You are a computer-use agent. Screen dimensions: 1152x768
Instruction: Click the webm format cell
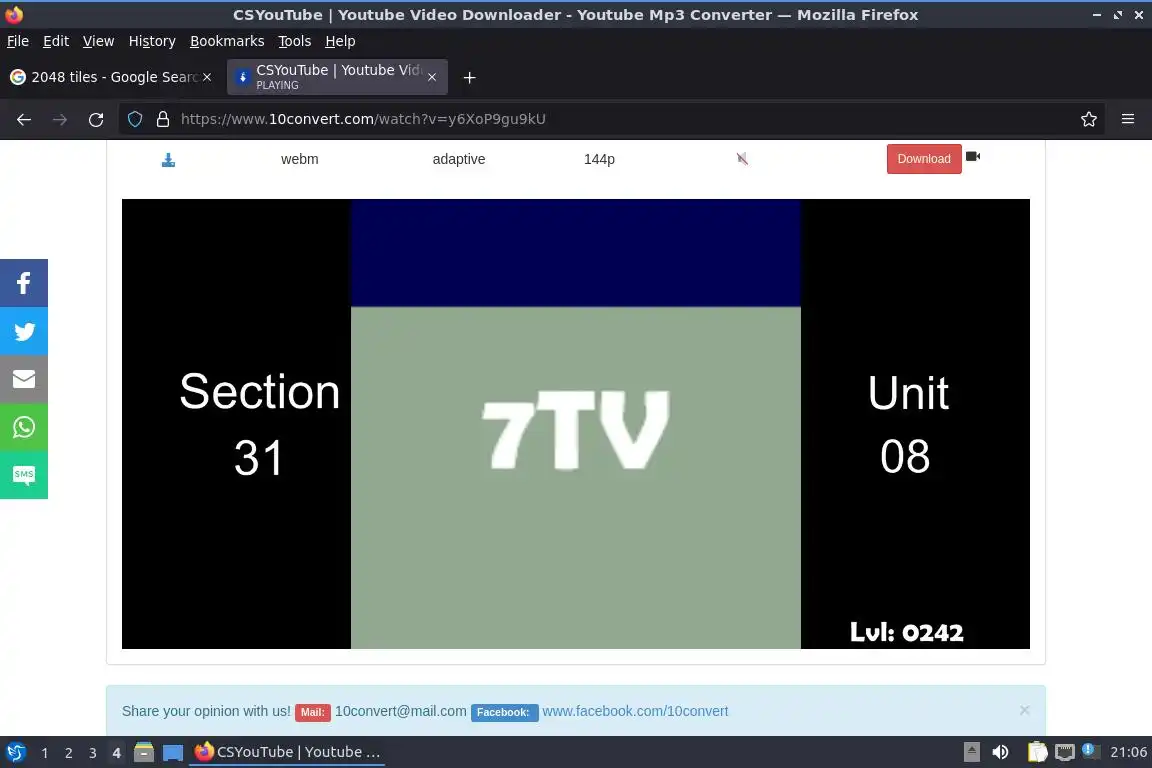300,159
